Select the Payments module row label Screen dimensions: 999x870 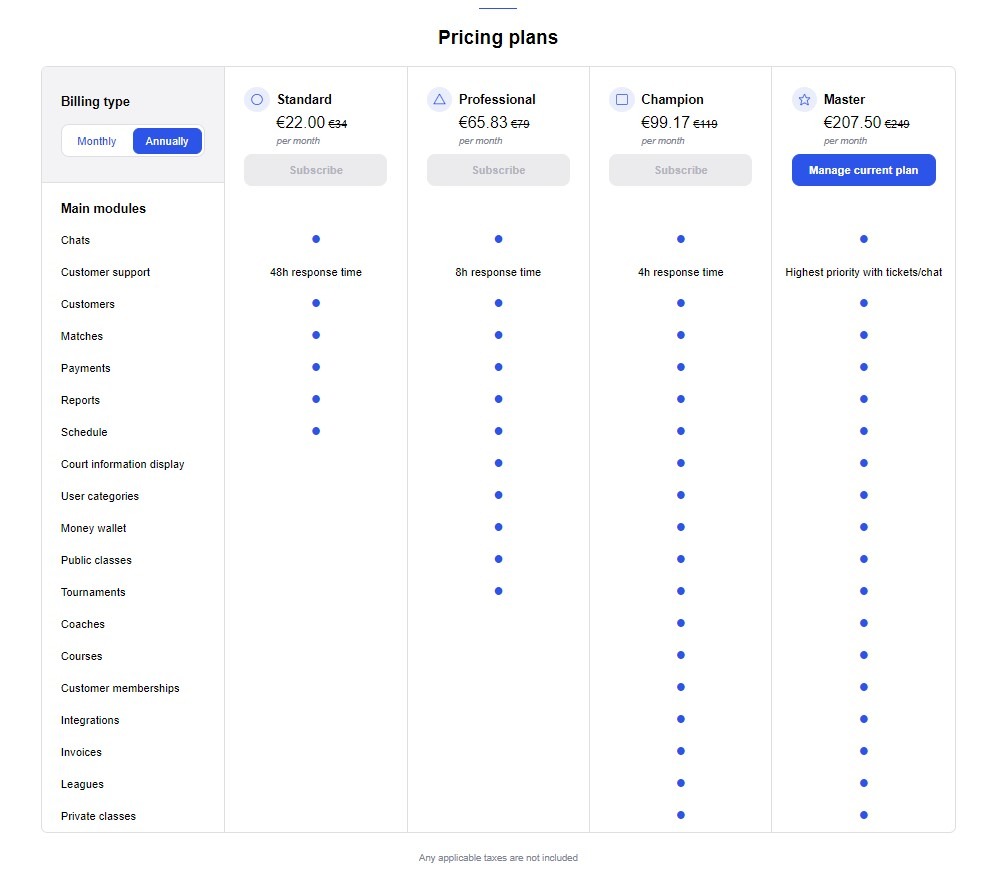pyautogui.click(x=85, y=368)
